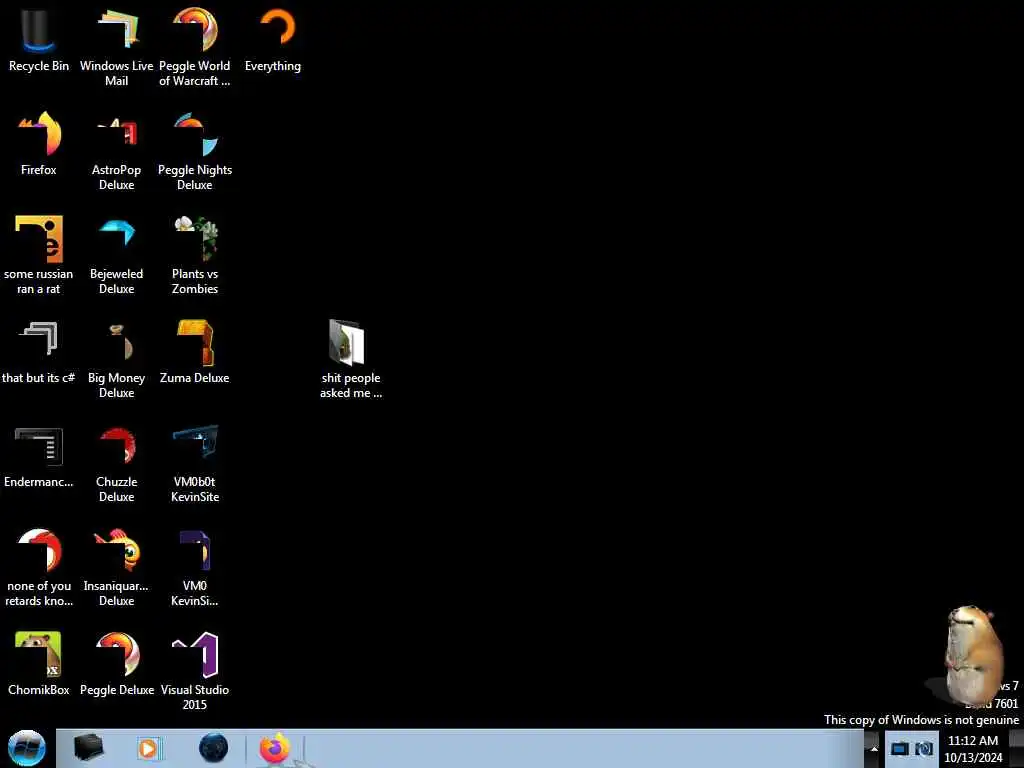Click the monitor icon in system tray
Viewport: 1024px width, 768px height.
point(900,749)
